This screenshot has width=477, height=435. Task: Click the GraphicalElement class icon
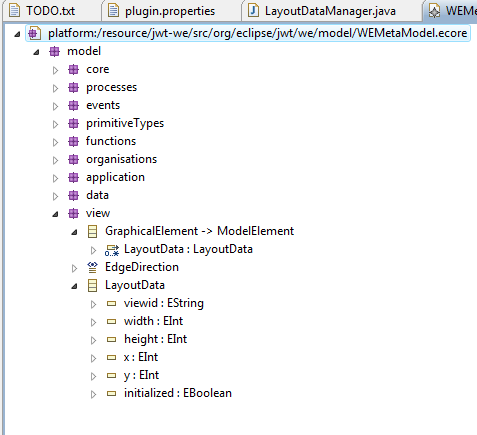click(x=92, y=231)
